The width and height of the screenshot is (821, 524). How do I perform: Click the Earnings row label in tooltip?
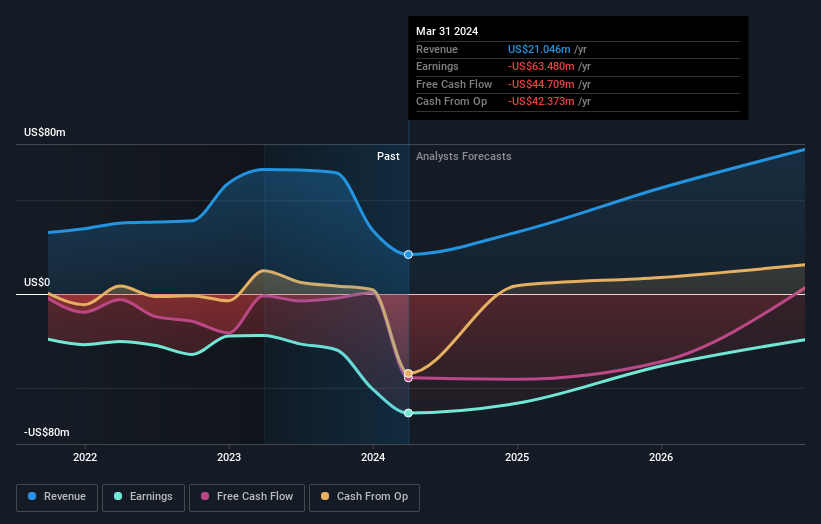[437, 66]
